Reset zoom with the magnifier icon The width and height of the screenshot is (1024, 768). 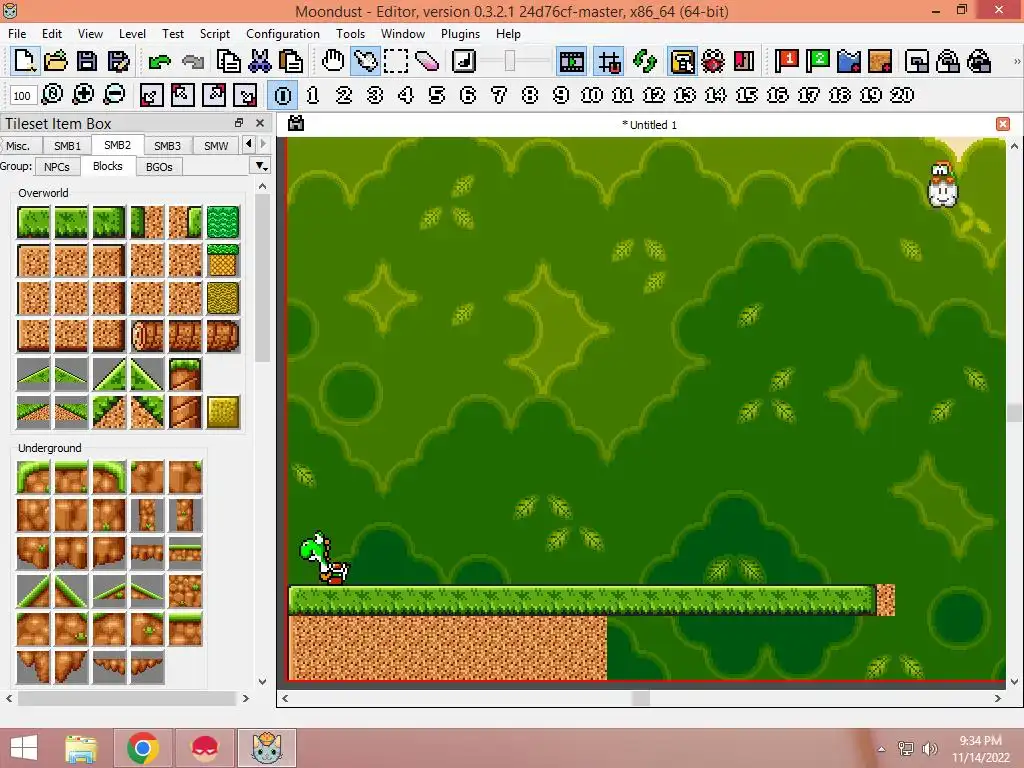click(52, 95)
